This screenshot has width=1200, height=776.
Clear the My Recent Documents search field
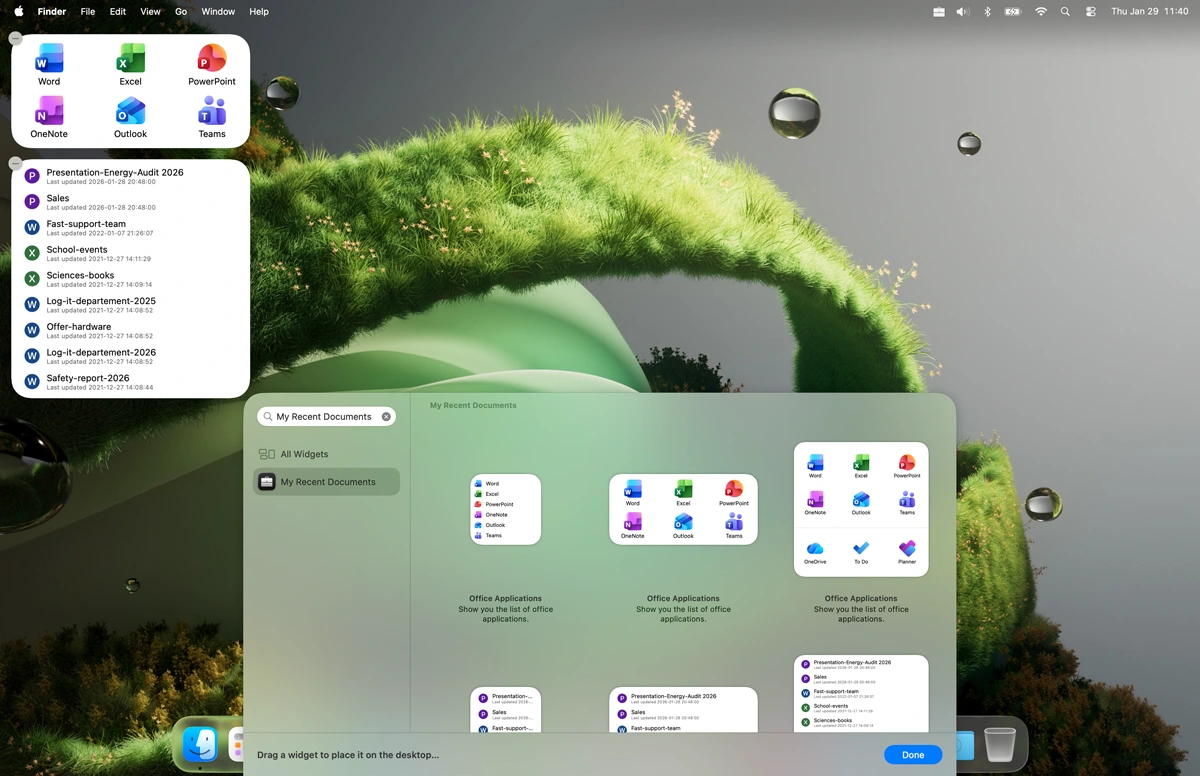(386, 416)
